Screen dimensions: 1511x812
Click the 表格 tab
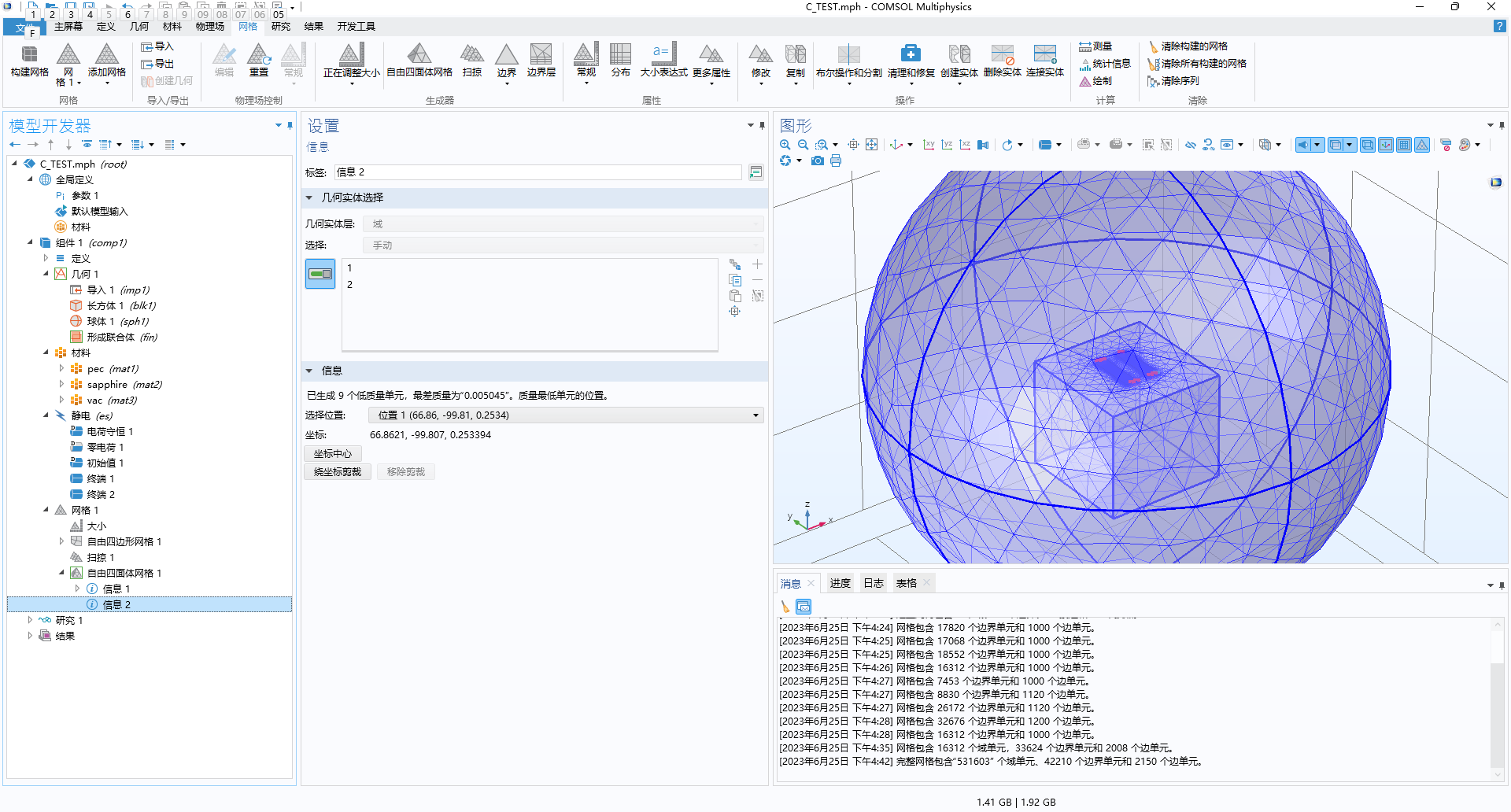tap(907, 583)
